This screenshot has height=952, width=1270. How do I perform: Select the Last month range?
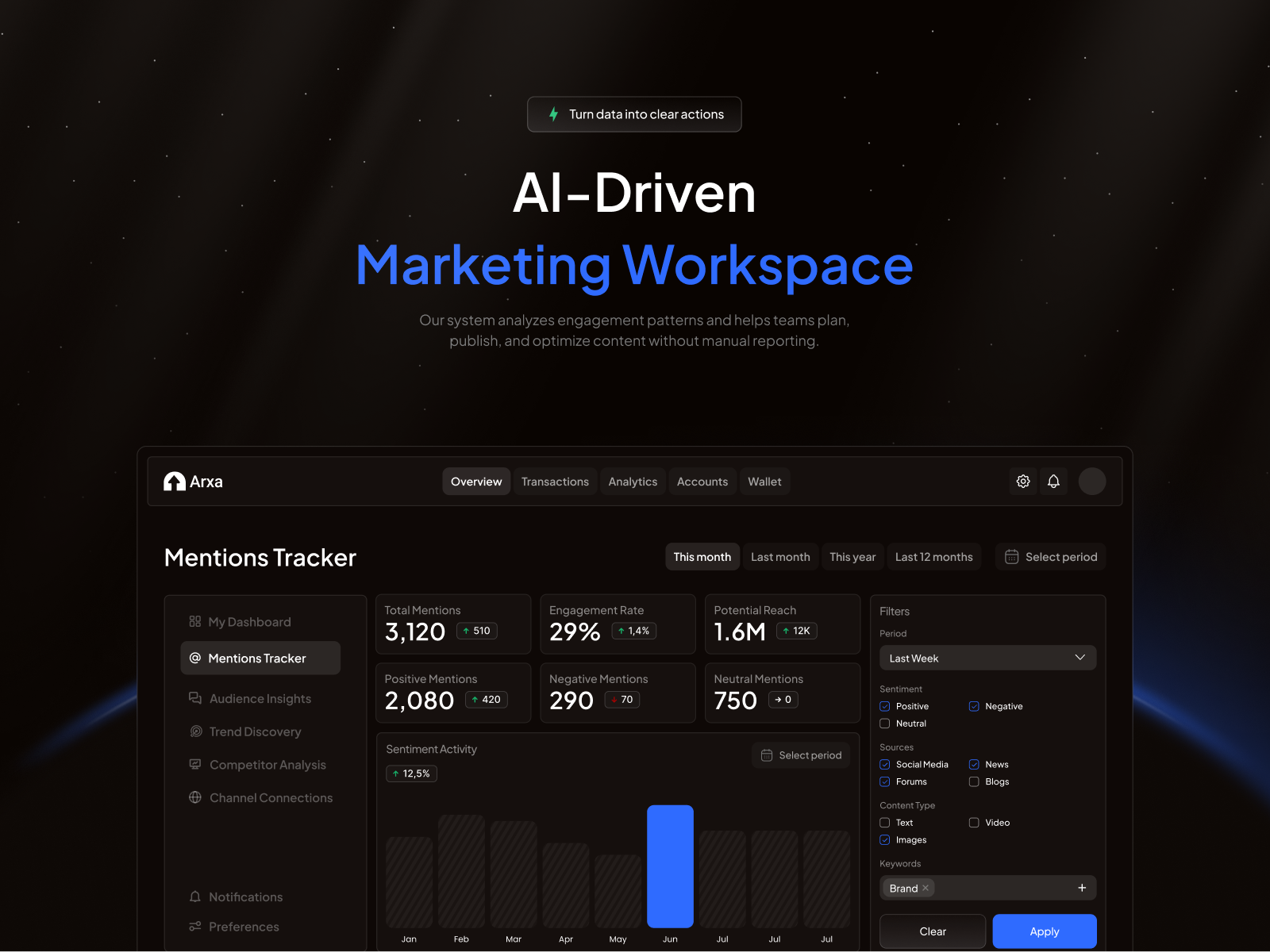click(780, 557)
